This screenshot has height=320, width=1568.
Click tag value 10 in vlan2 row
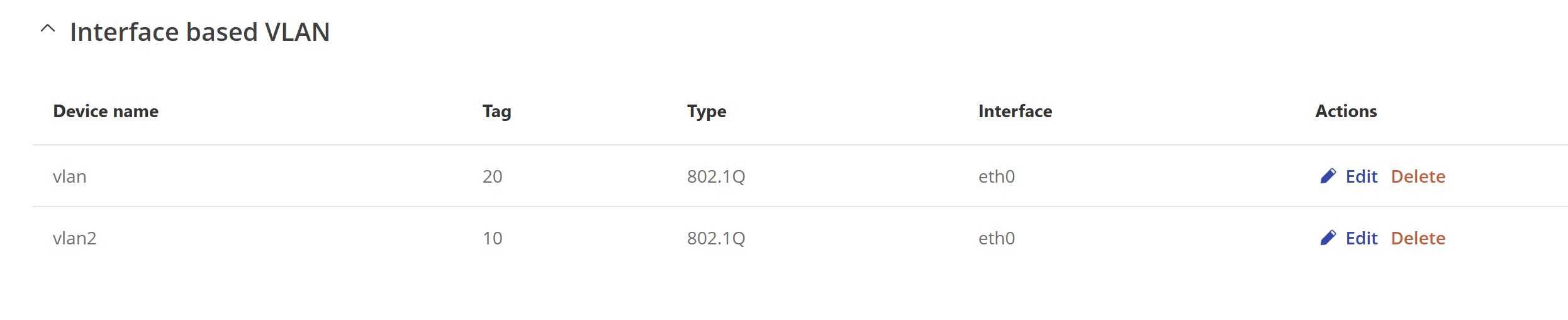pos(492,238)
